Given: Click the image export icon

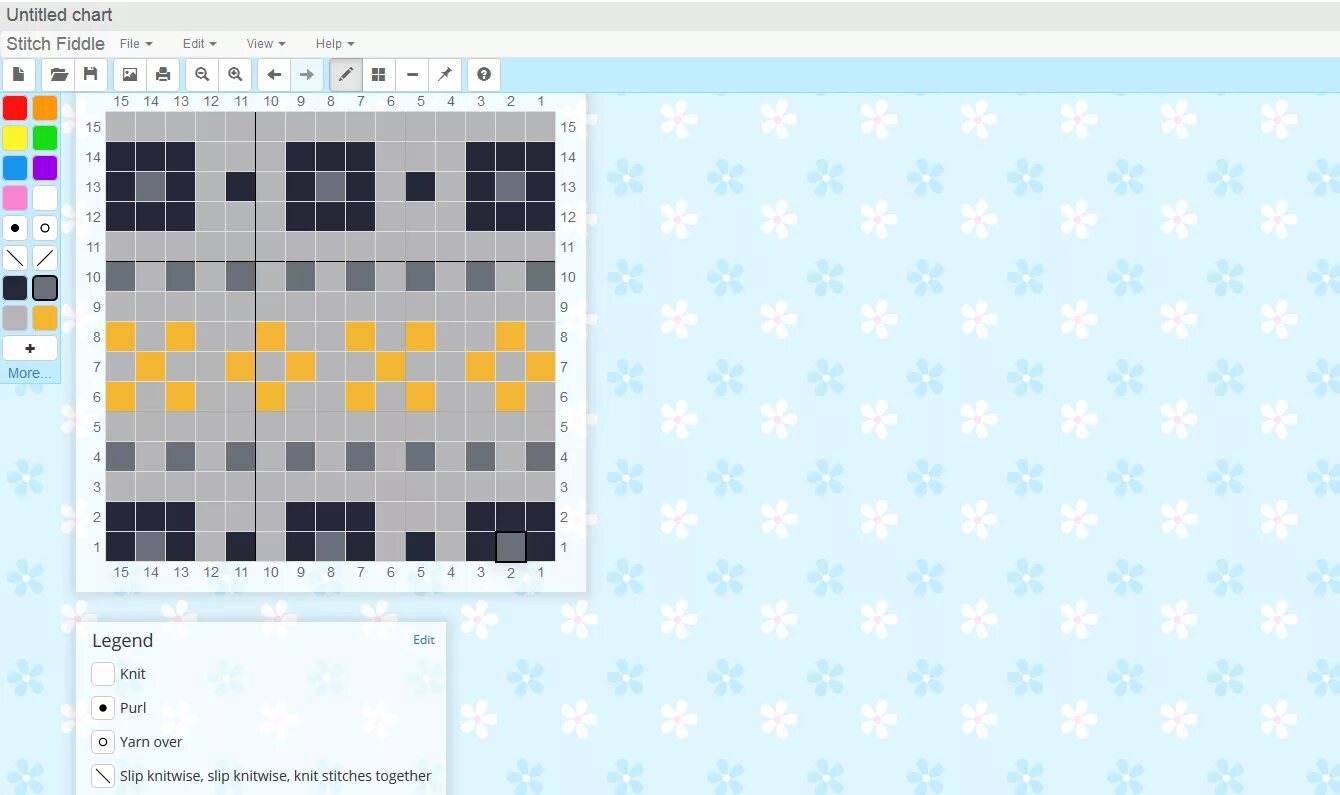Looking at the screenshot, I should (x=130, y=75).
